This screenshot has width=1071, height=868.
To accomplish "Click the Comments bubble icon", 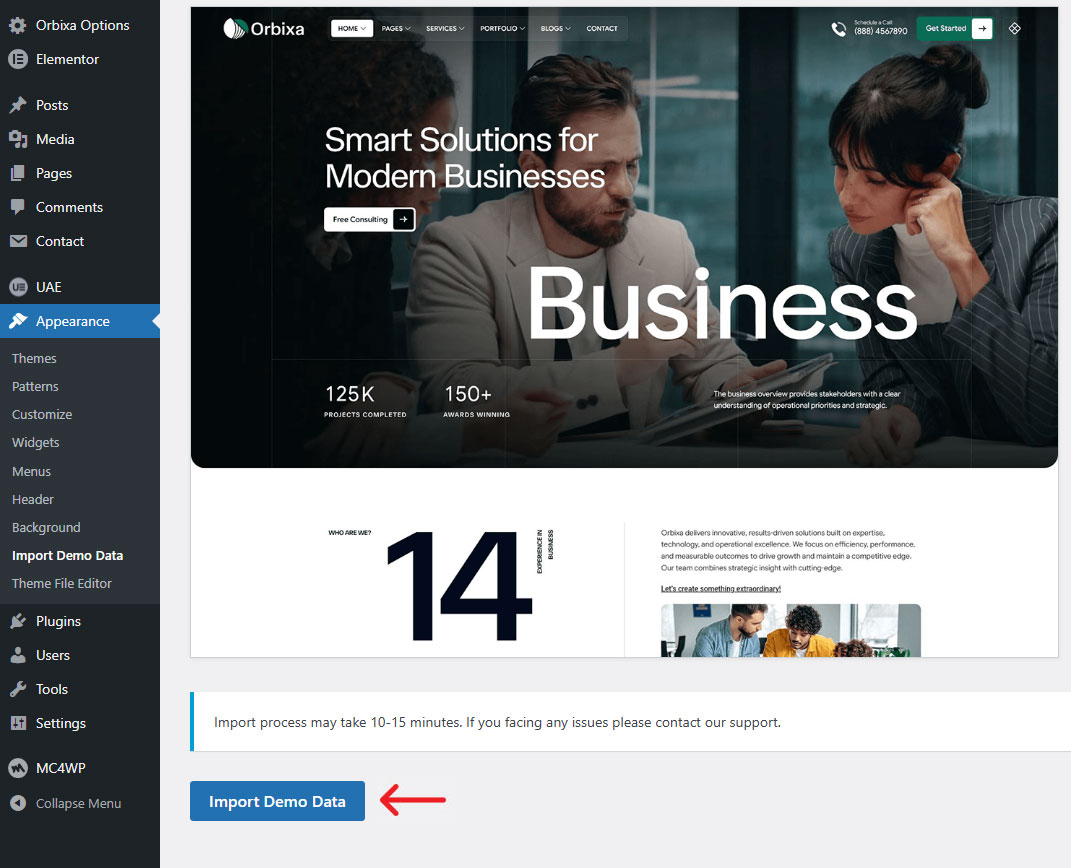I will (x=18, y=207).
